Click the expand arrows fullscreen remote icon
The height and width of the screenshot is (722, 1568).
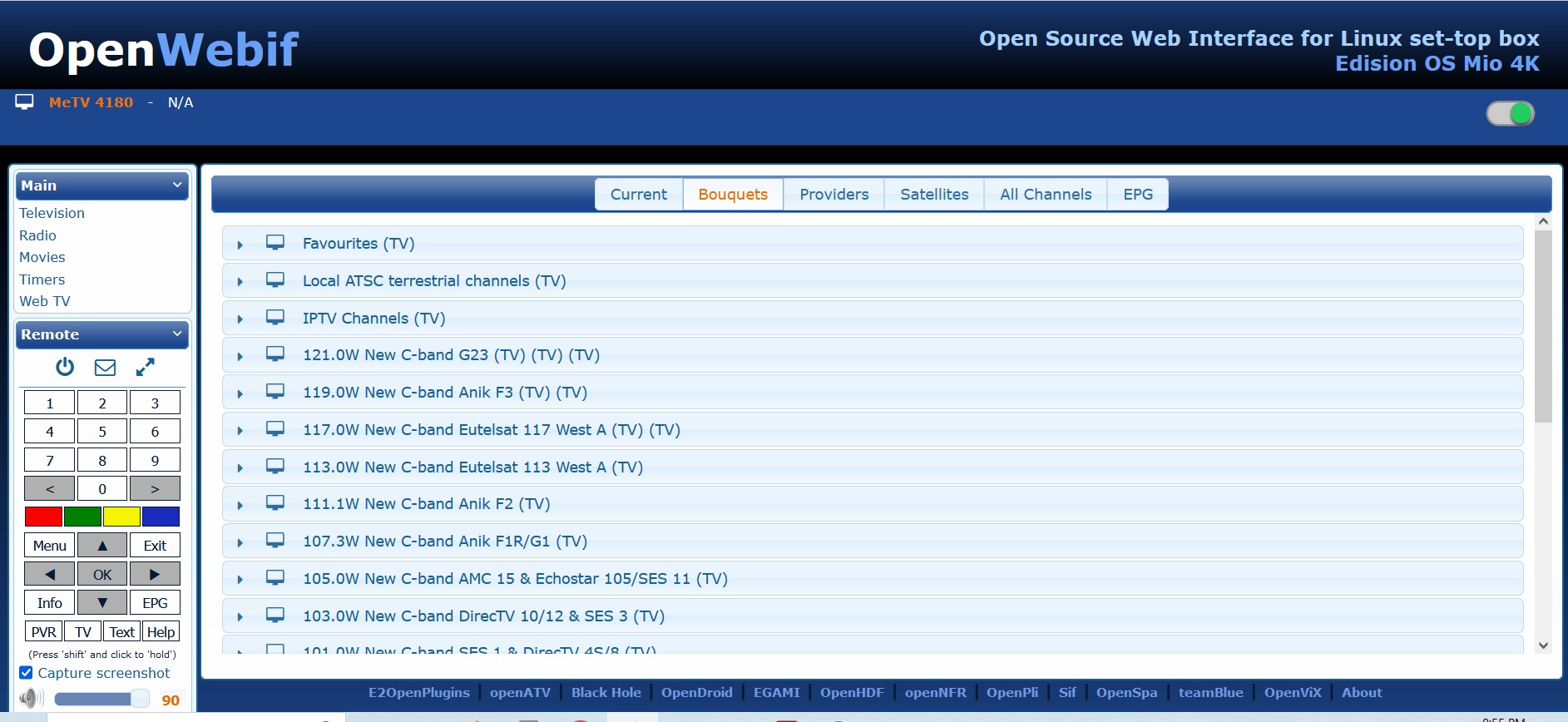[x=146, y=367]
